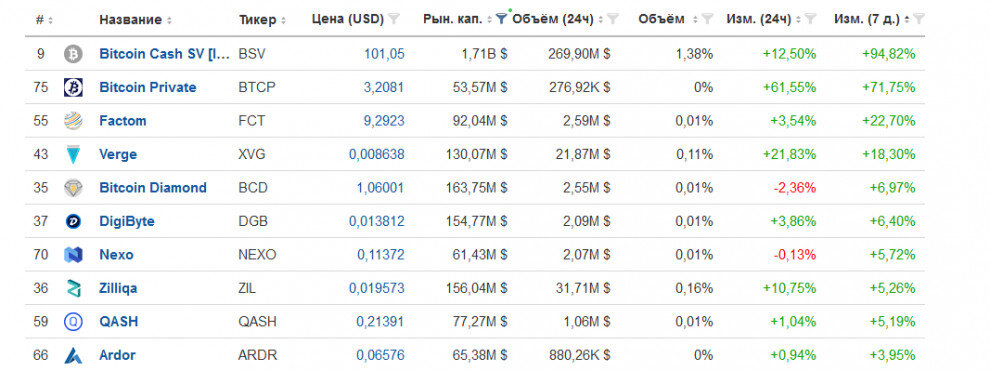The width and height of the screenshot is (990, 371).
Task: Click the Bitcoin Private coin icon
Action: pyautogui.click(x=73, y=88)
